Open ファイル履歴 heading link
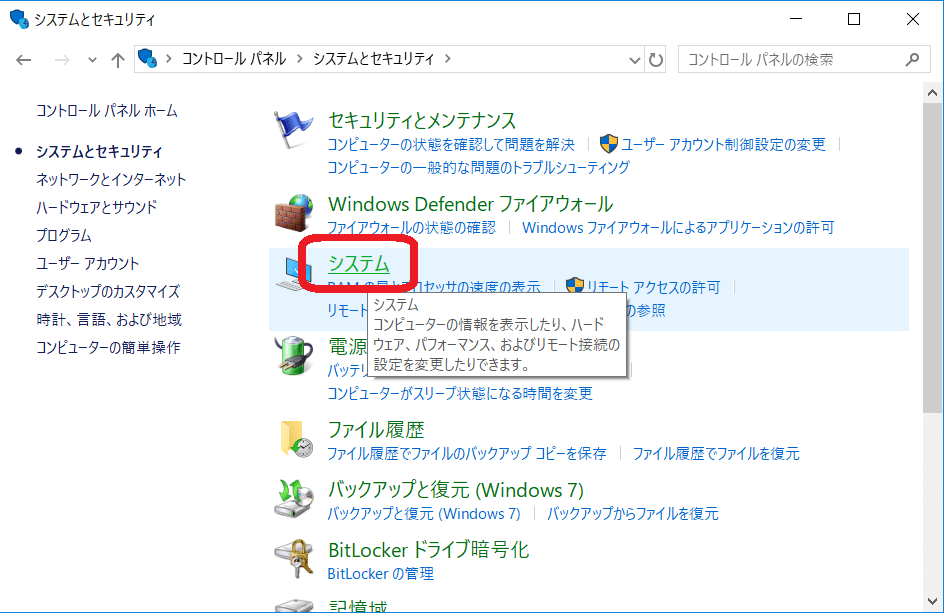Screen dimensions: 944x613 coord(376,430)
